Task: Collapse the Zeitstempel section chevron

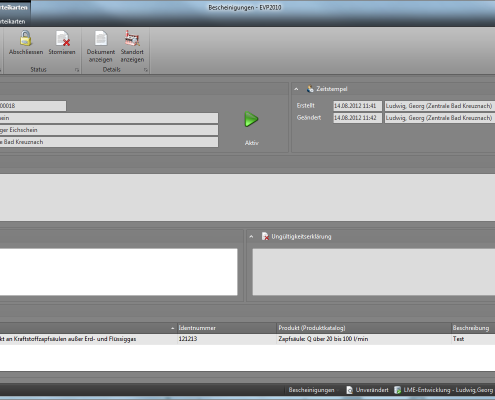Action: tap(296, 89)
